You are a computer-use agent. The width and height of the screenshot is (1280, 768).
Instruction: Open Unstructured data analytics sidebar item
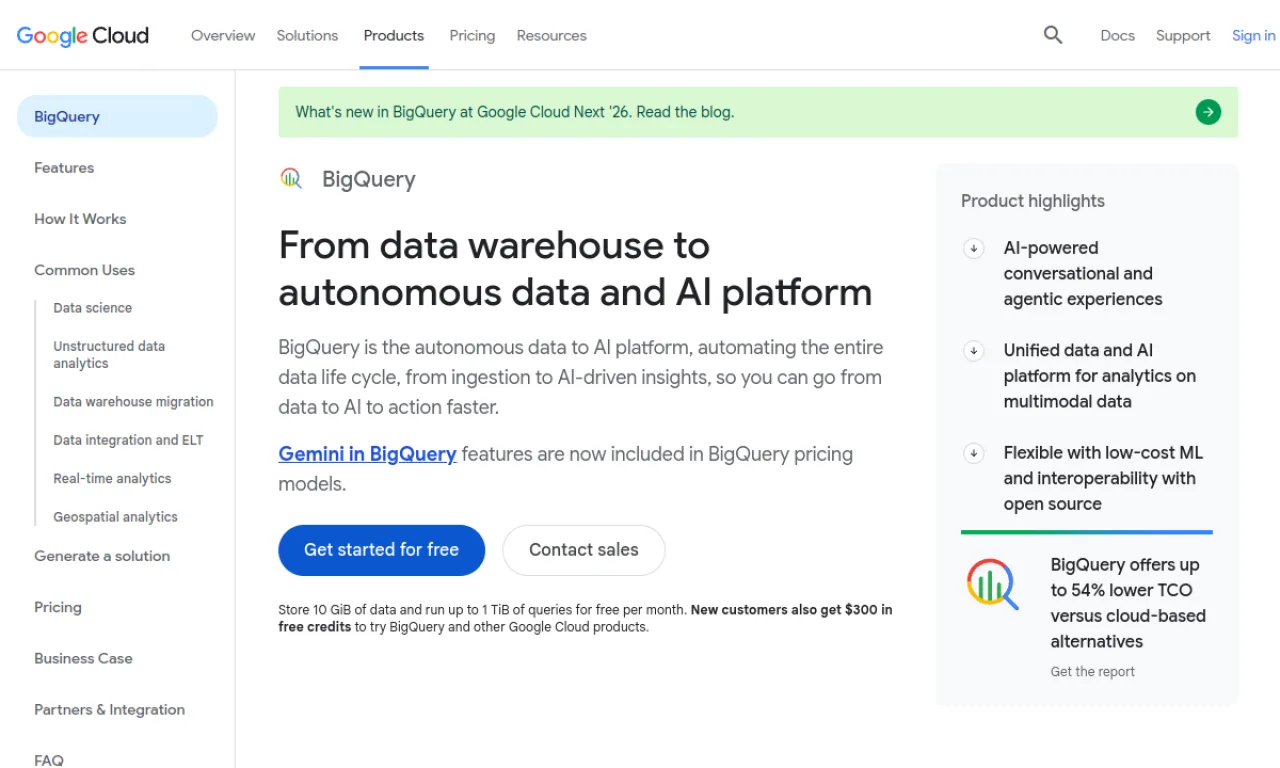pyautogui.click(x=109, y=355)
